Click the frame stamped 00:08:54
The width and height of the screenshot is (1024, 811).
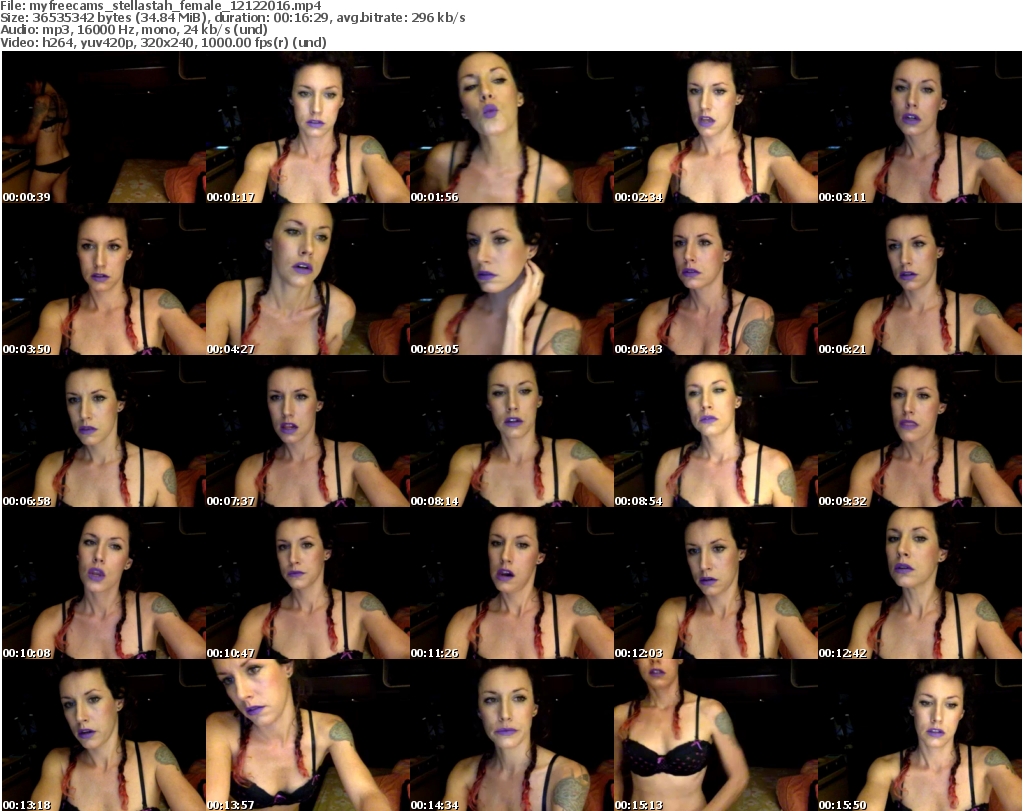click(715, 432)
